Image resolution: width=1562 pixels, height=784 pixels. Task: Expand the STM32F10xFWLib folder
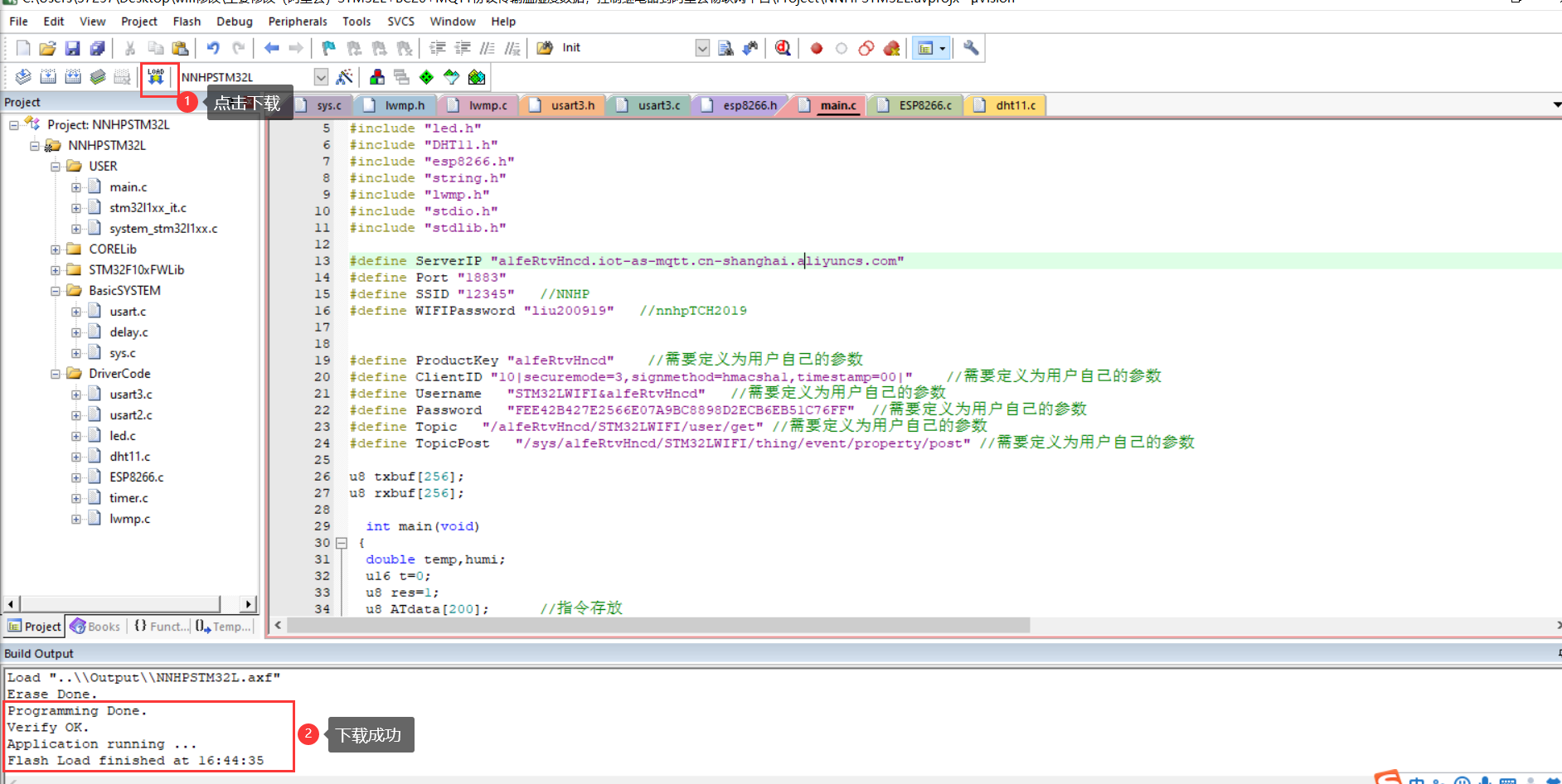(x=56, y=270)
